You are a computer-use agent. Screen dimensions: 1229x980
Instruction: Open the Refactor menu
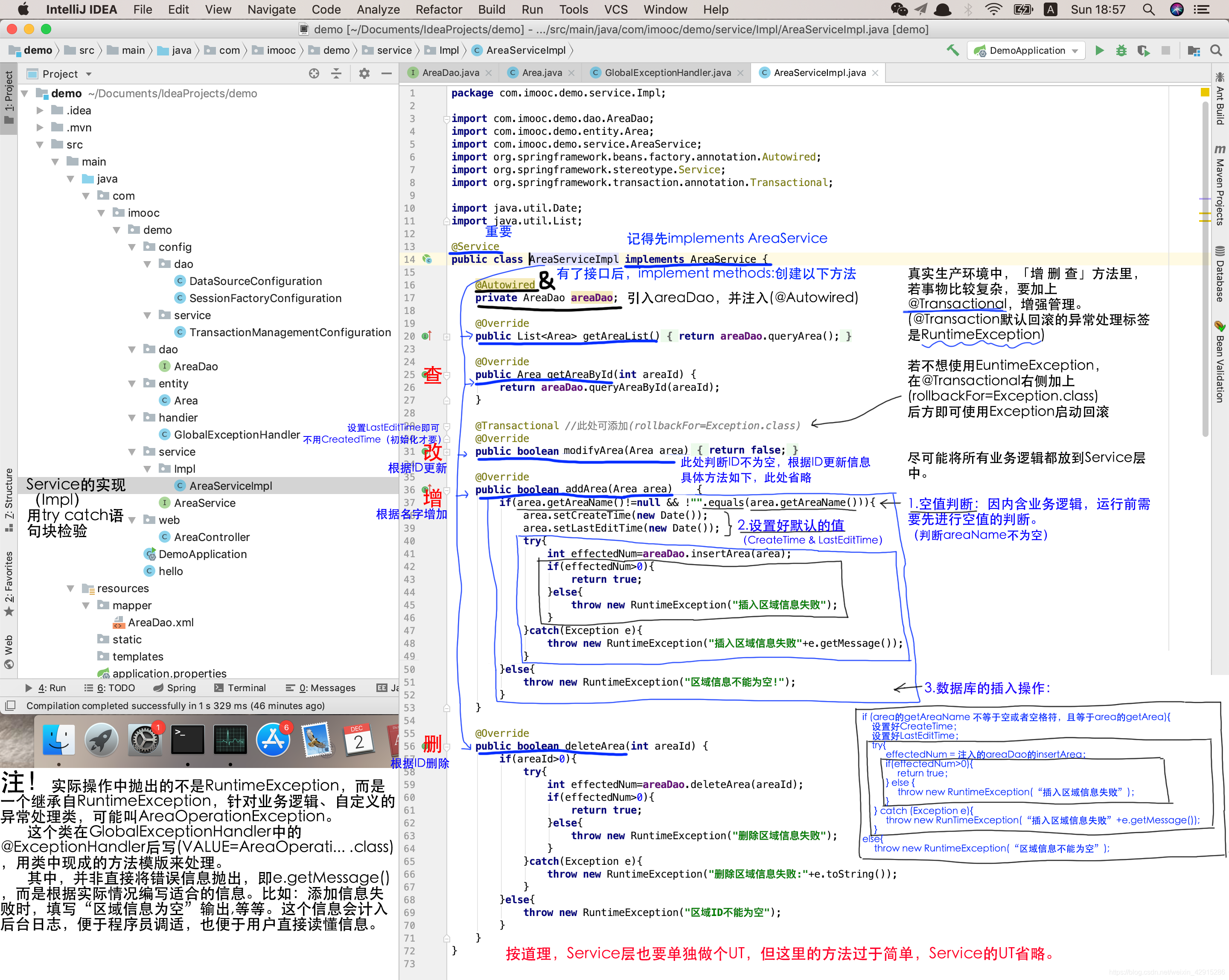(x=438, y=10)
